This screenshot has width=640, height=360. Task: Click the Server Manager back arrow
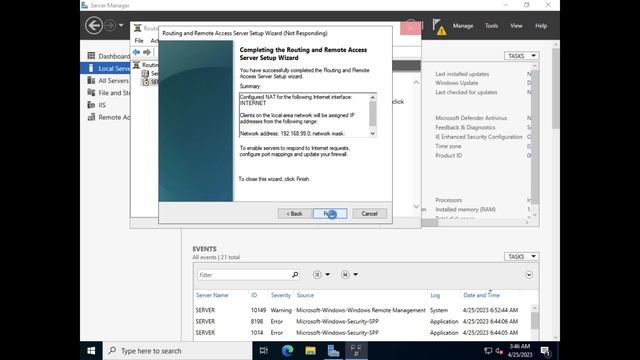point(93,26)
